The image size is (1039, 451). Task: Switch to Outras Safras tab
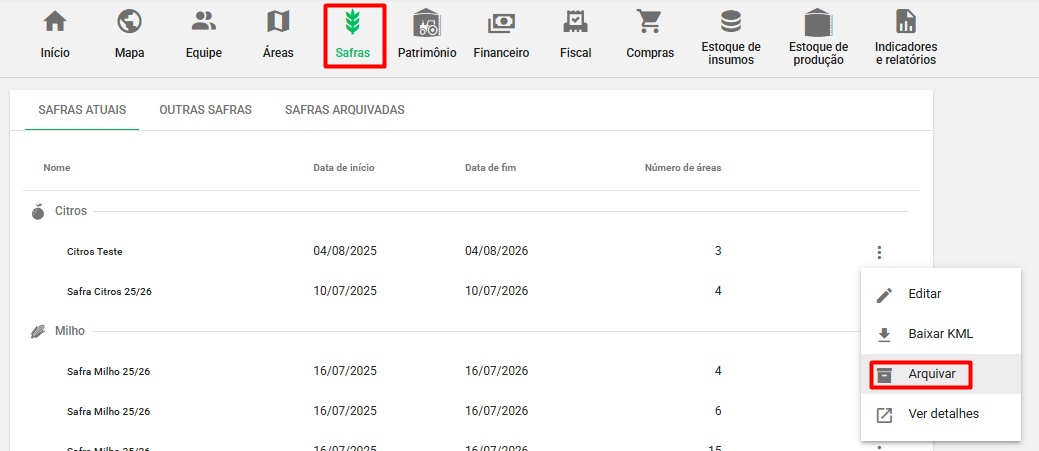click(205, 110)
